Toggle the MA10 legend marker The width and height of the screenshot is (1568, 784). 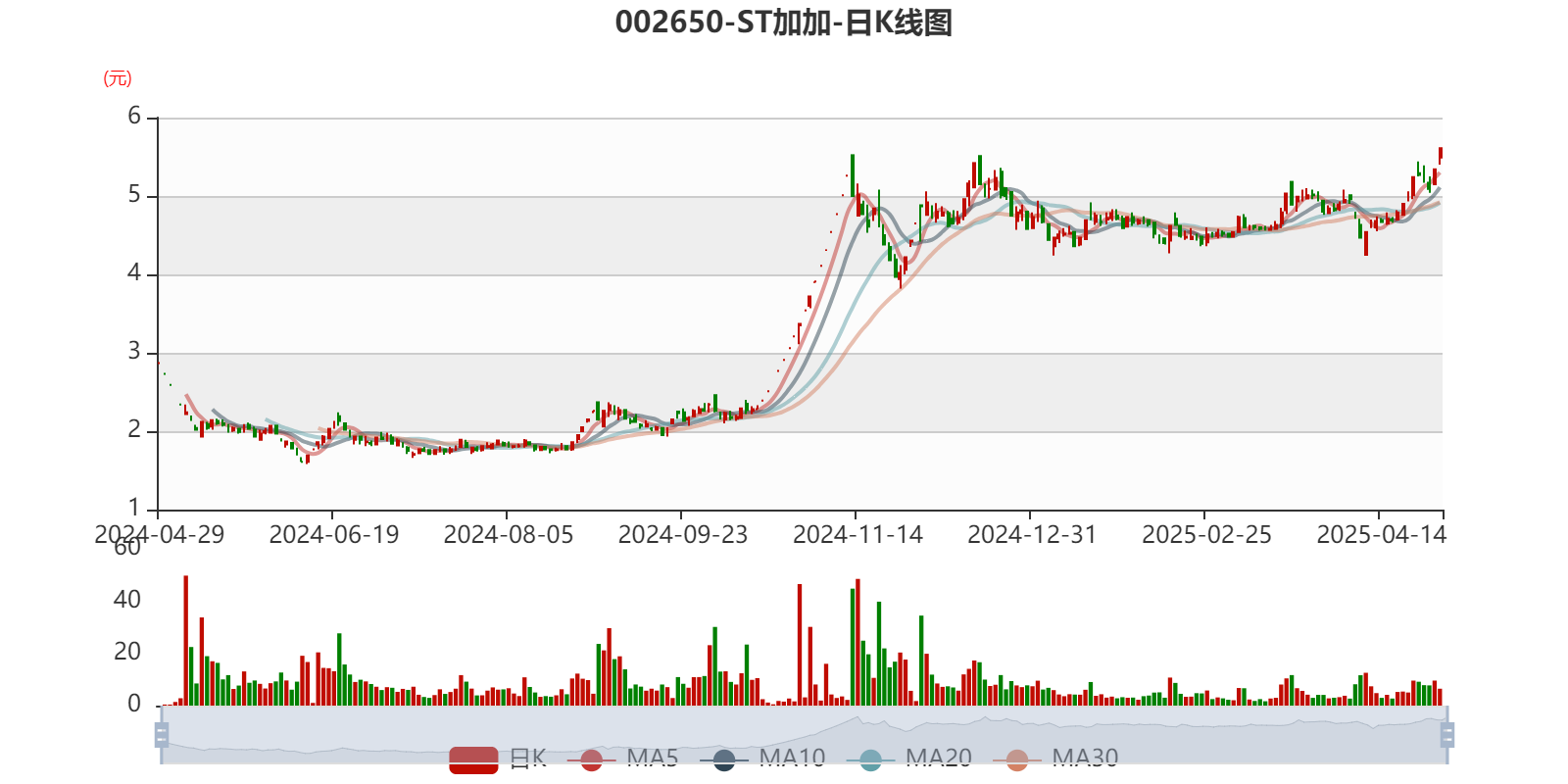point(724,759)
